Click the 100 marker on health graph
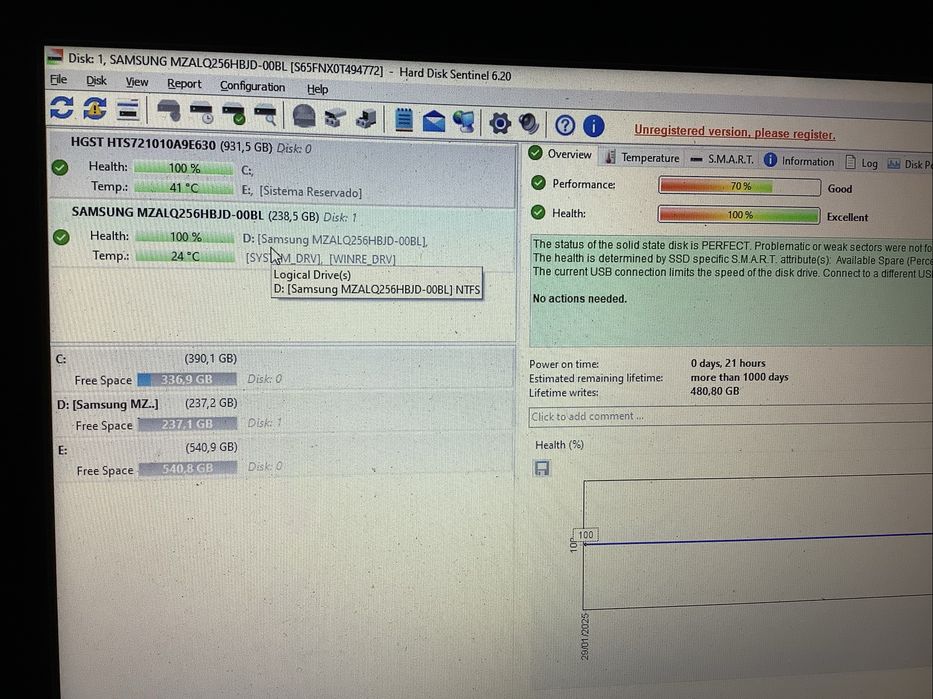 click(586, 535)
